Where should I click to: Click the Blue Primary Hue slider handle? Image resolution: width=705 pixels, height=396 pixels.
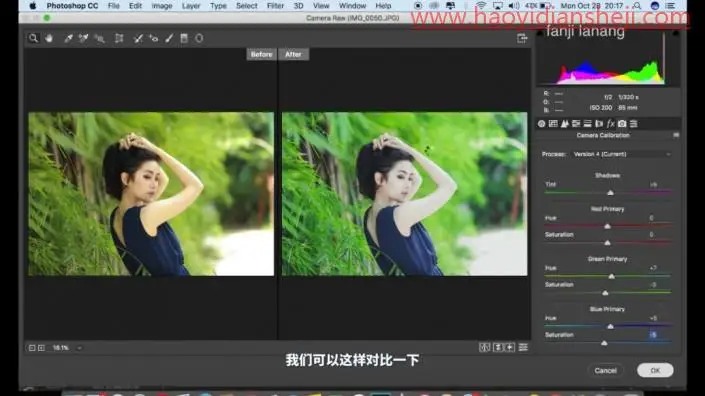click(610, 326)
